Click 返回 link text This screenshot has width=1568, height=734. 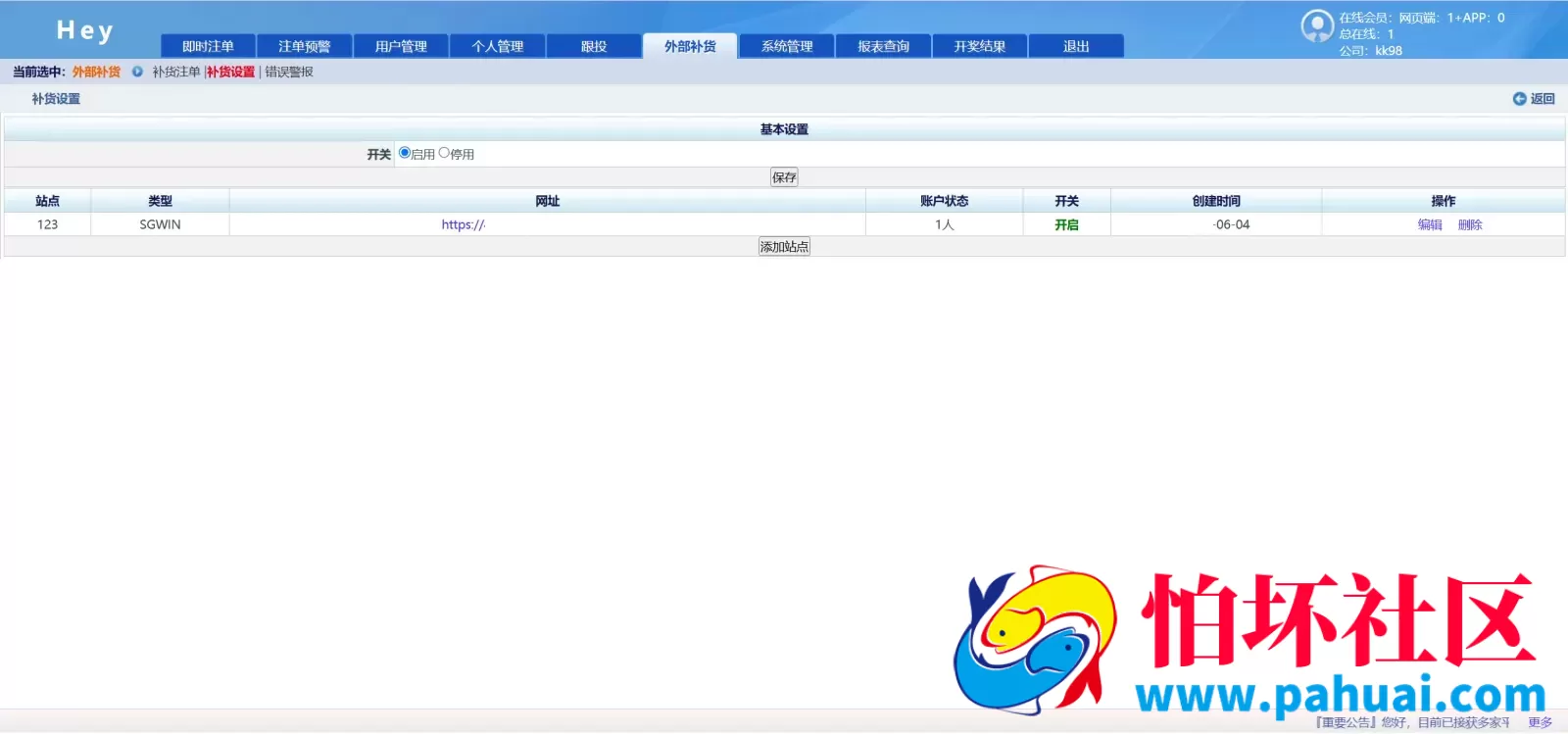coord(1543,99)
